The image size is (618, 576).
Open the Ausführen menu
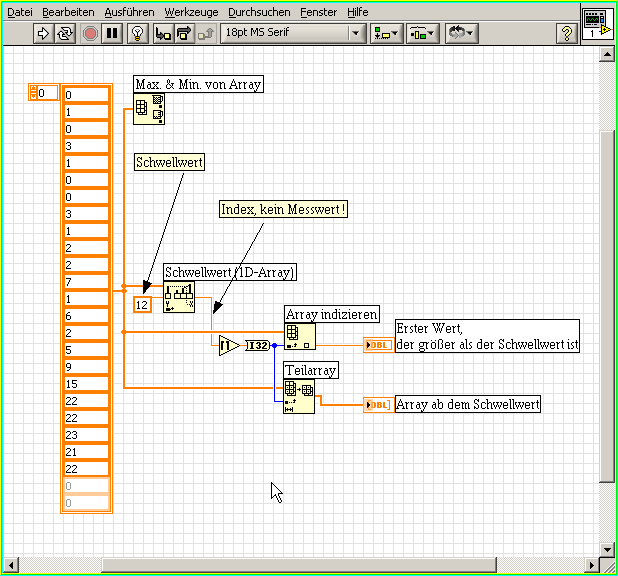pyautogui.click(x=129, y=12)
